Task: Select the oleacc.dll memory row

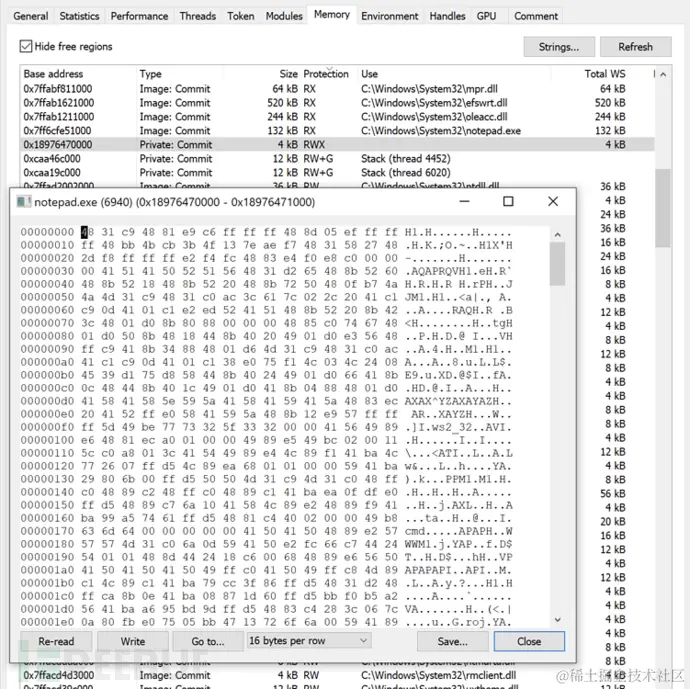Action: tap(337, 117)
